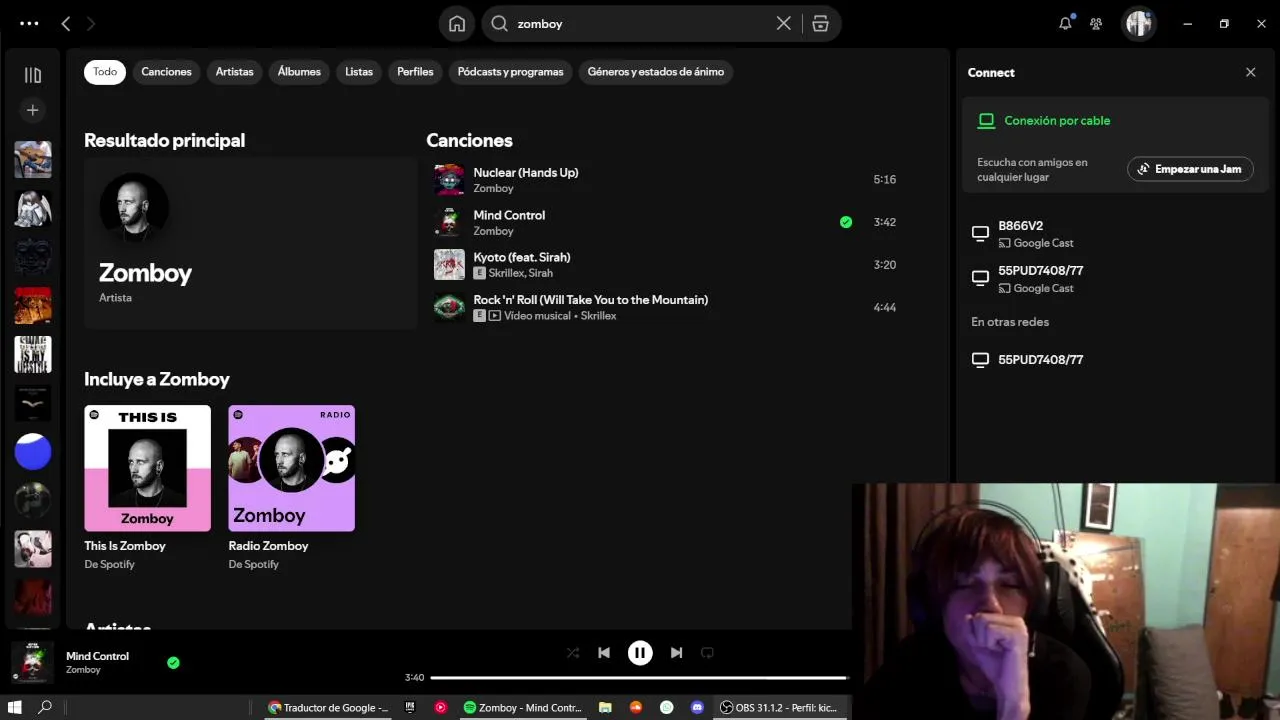
Task: Open the This Is Zomboy playlist
Action: (147, 488)
